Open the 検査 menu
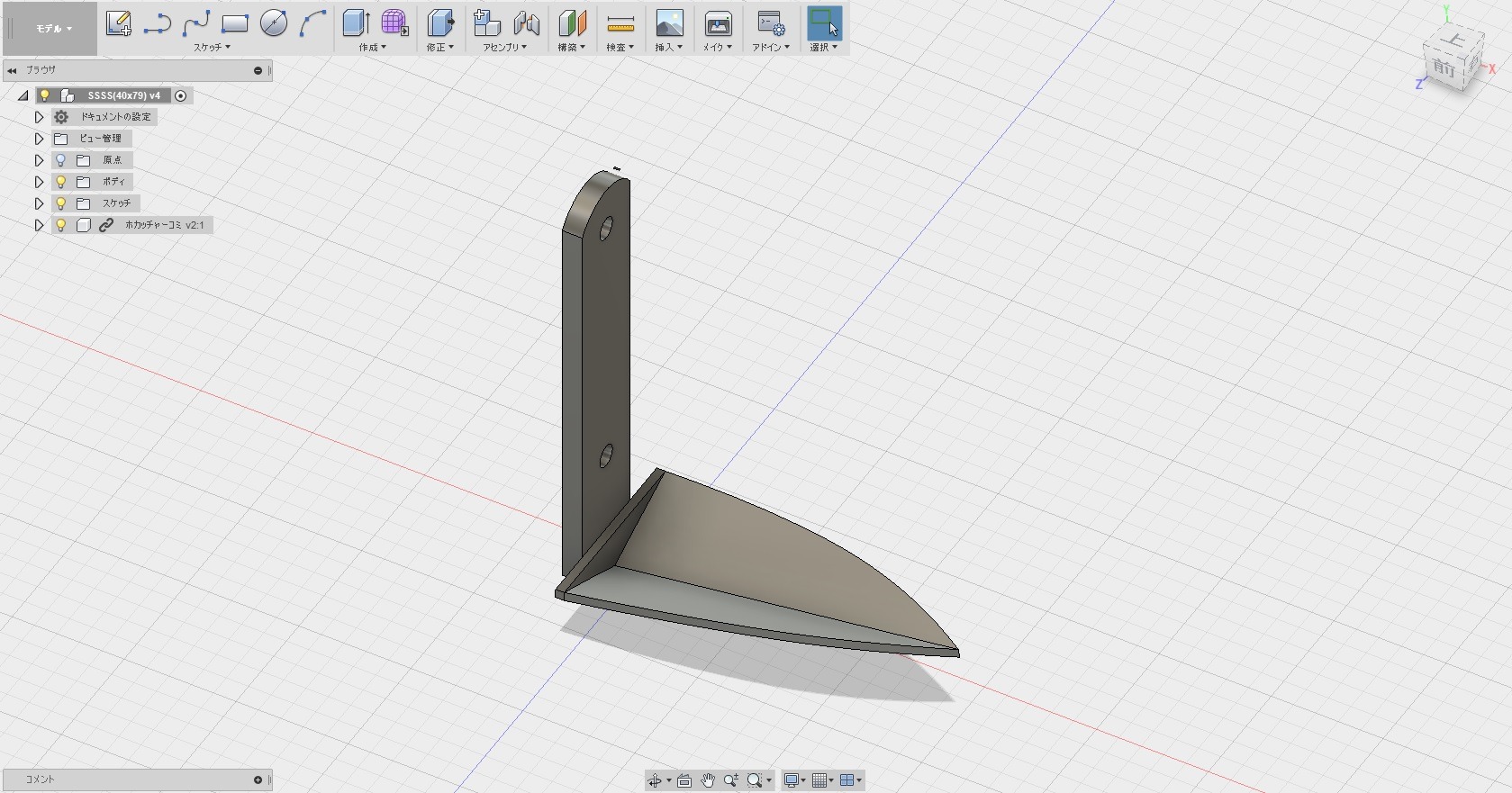Viewport: 1512px width, 793px height. point(620,47)
